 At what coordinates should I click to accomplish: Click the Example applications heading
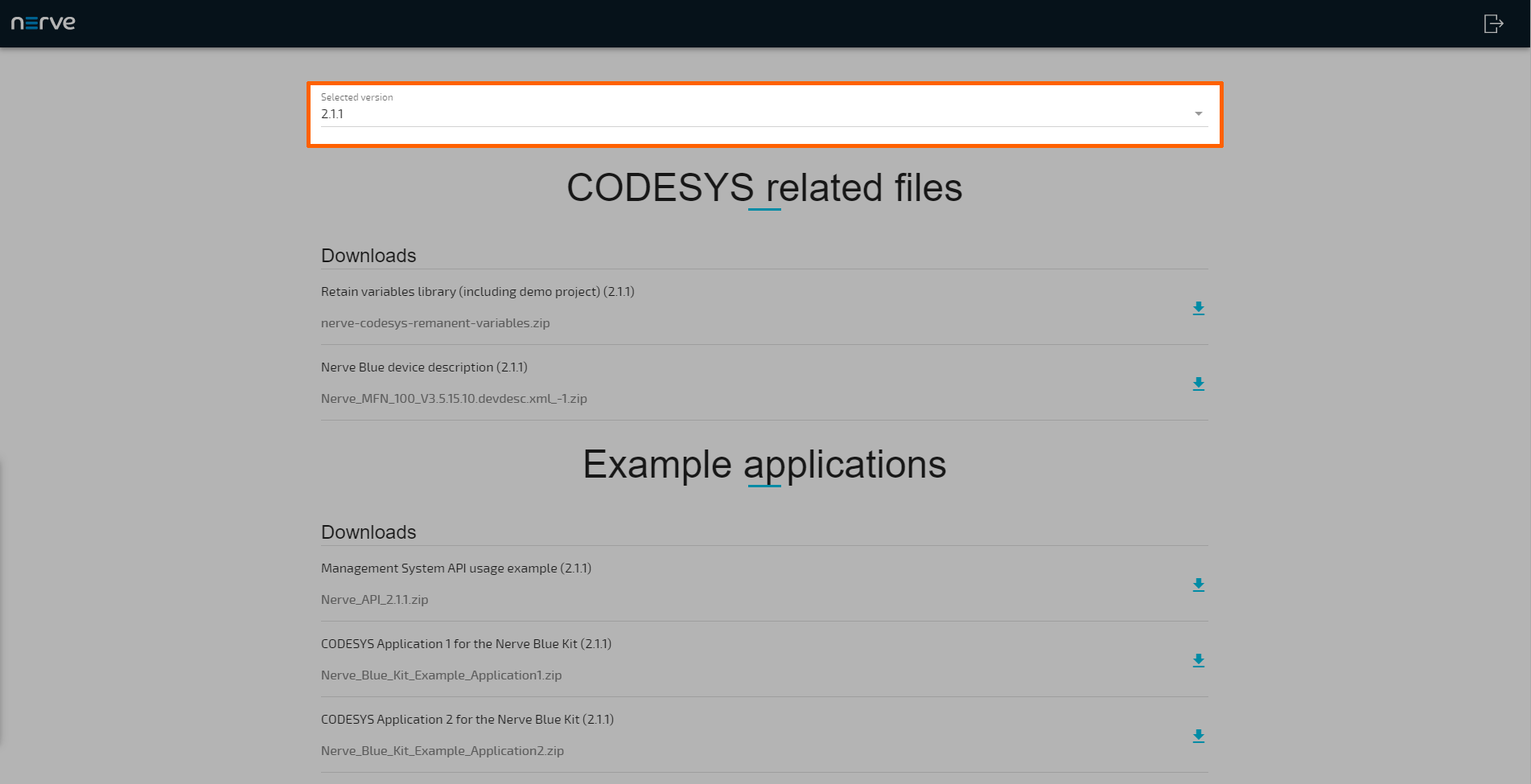[x=763, y=464]
